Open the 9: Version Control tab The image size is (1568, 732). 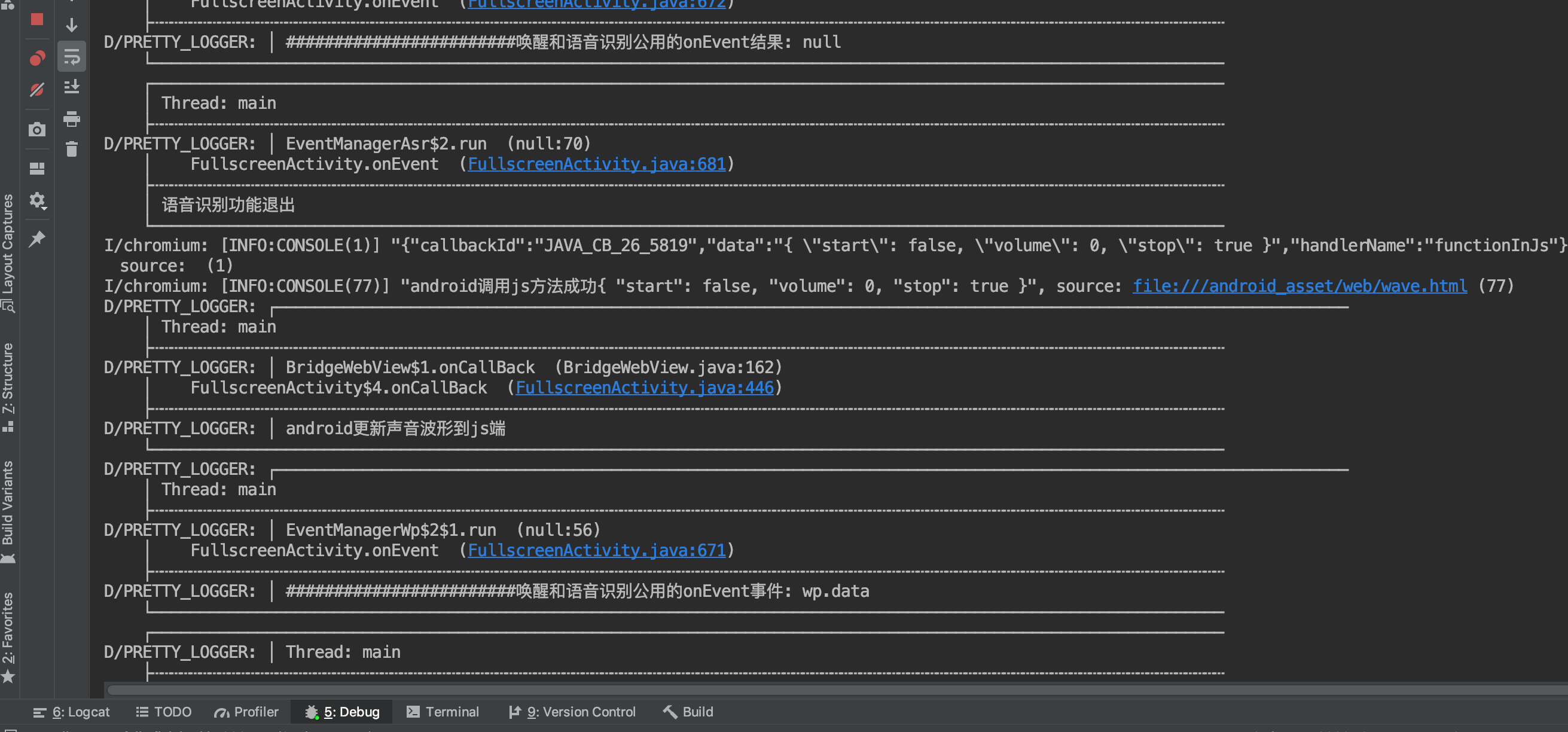pos(572,711)
